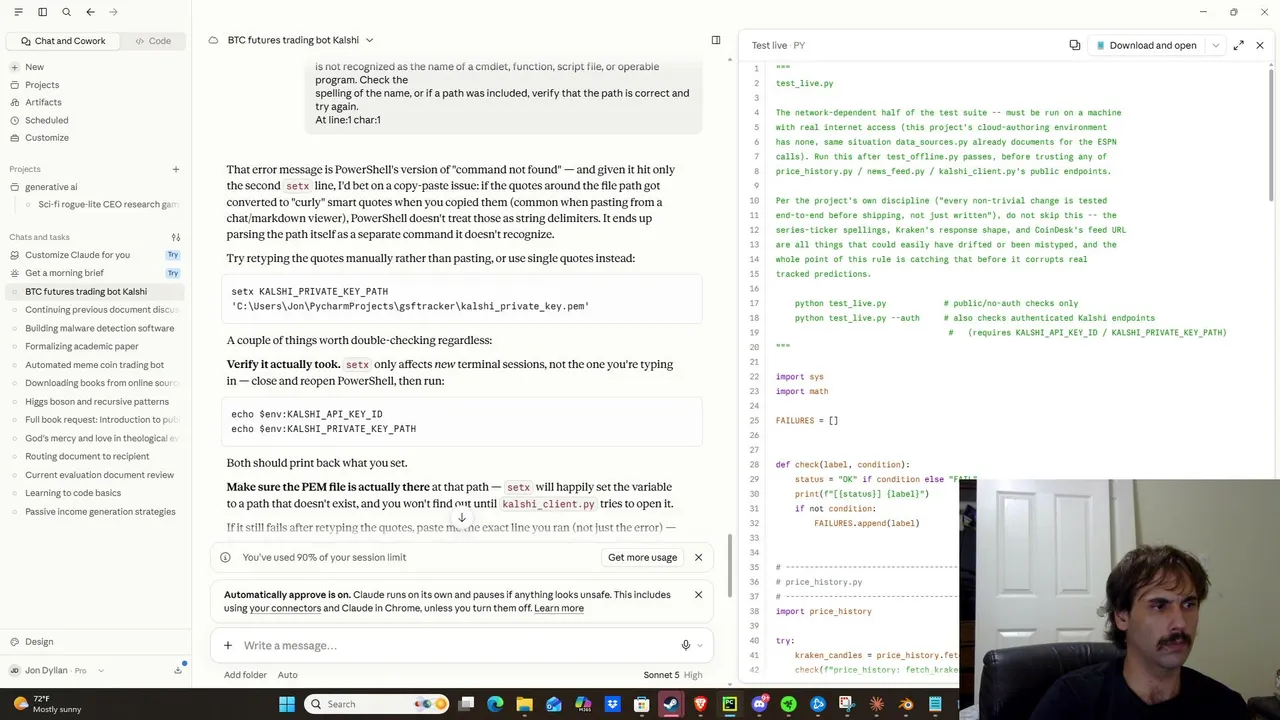The width and height of the screenshot is (1280, 720).
Task: Click the plus icon beside Projects
Action: tap(176, 169)
